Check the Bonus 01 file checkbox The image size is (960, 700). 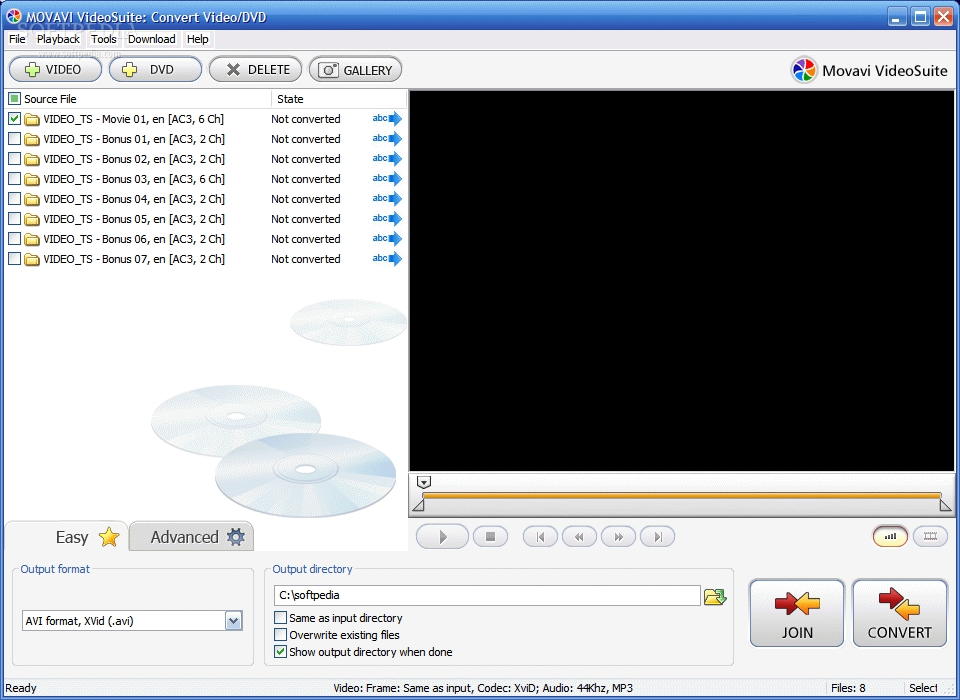tap(15, 138)
